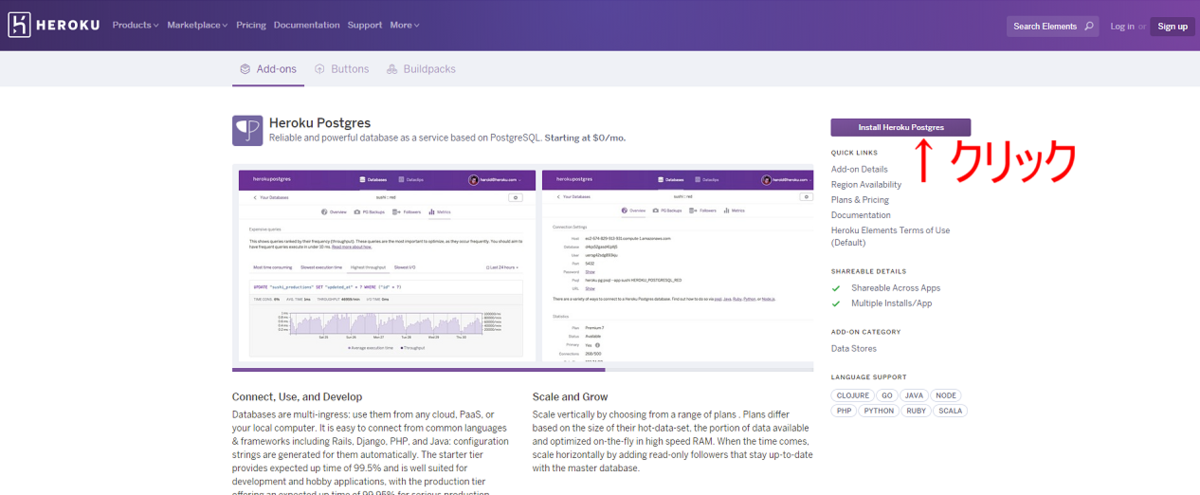The height and width of the screenshot is (495, 1200).
Task: Open the Marketplace dropdown menu
Action: click(198, 25)
